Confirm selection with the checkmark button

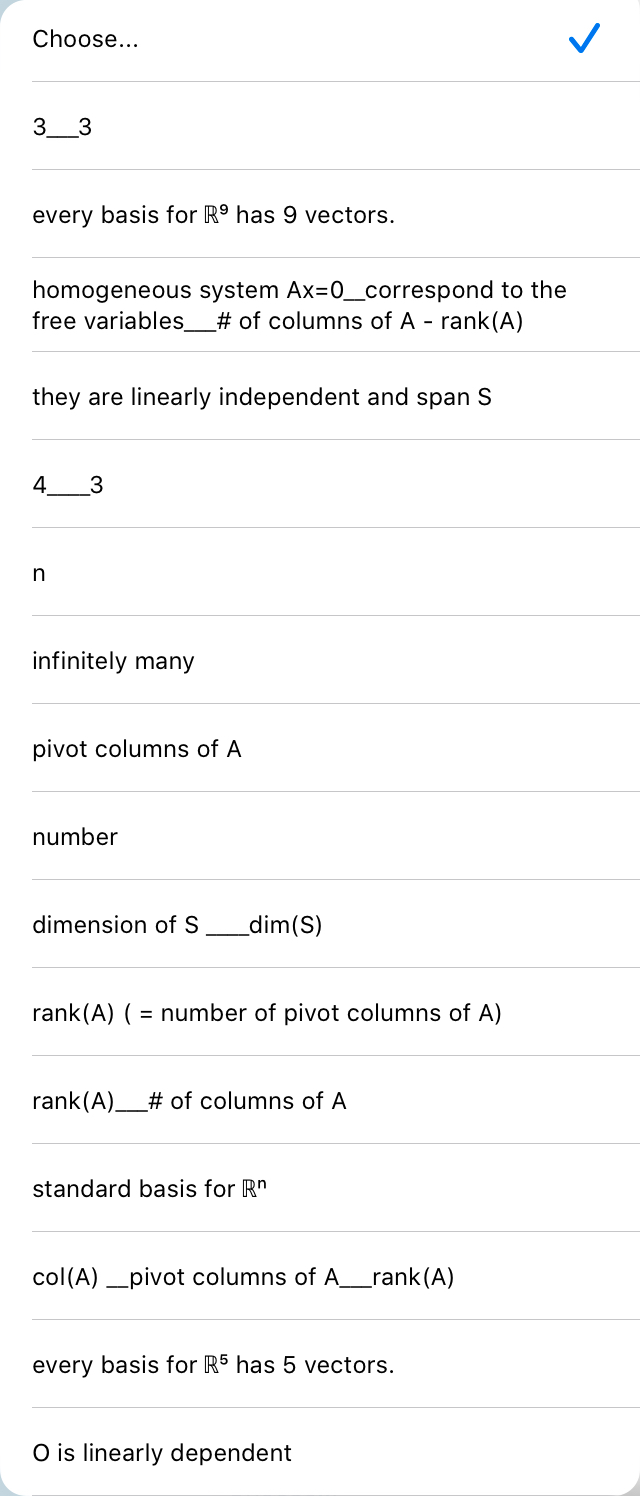(583, 39)
